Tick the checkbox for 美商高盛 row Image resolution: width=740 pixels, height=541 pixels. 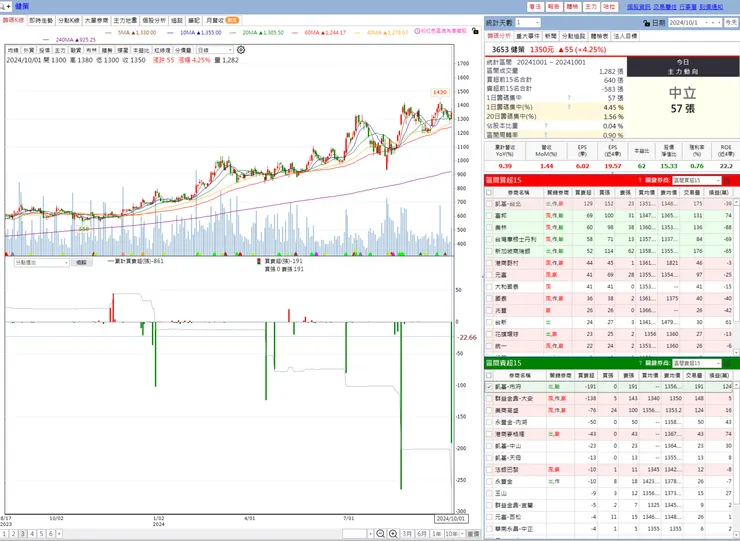(x=489, y=410)
